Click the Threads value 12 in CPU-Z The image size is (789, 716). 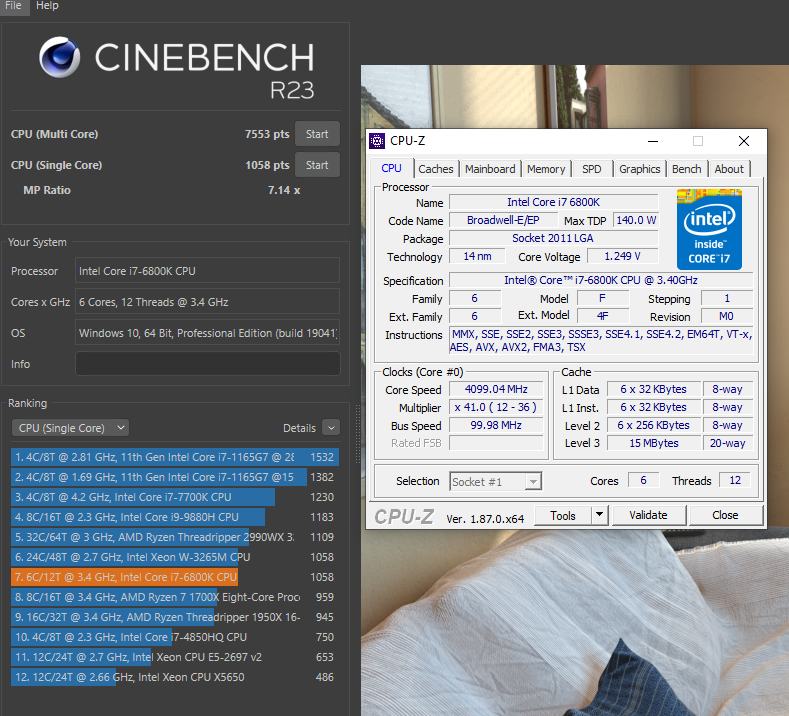[x=735, y=481]
